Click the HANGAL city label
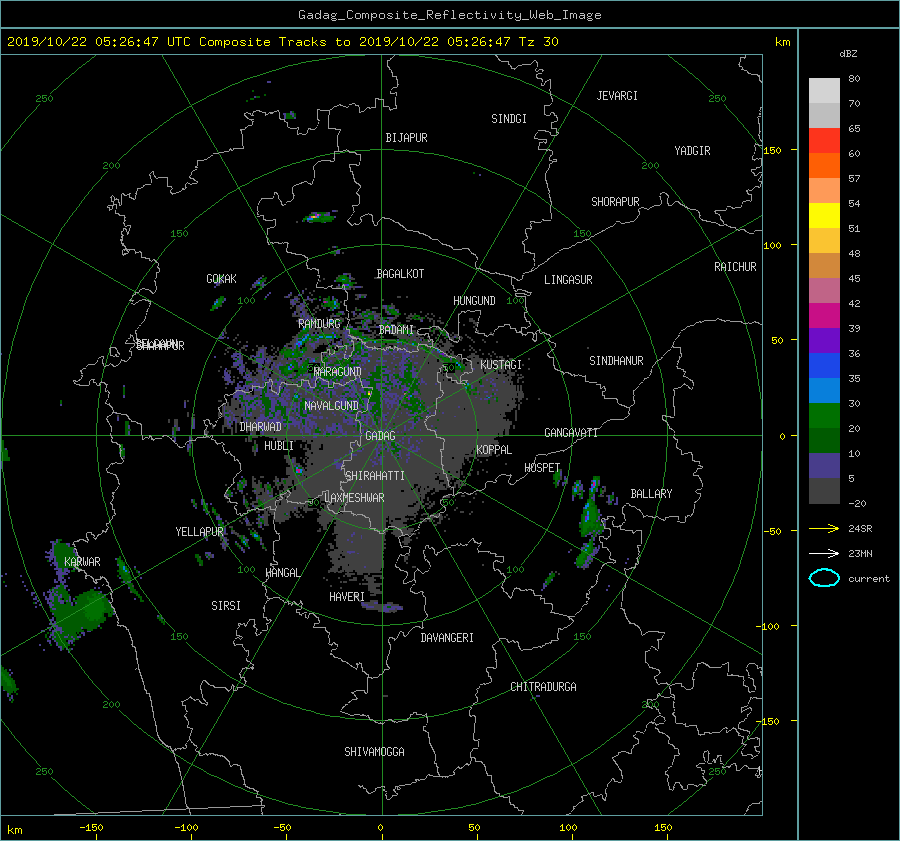Screen dimensions: 900x841 282,573
